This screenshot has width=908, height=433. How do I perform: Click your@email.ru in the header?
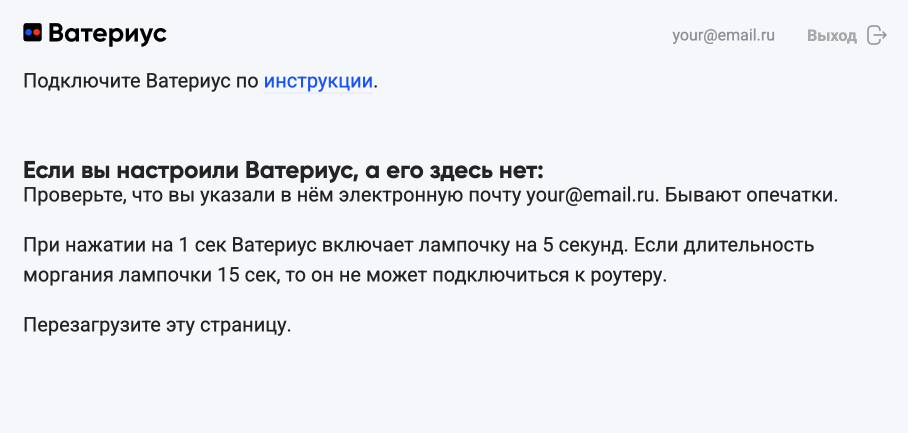click(724, 35)
